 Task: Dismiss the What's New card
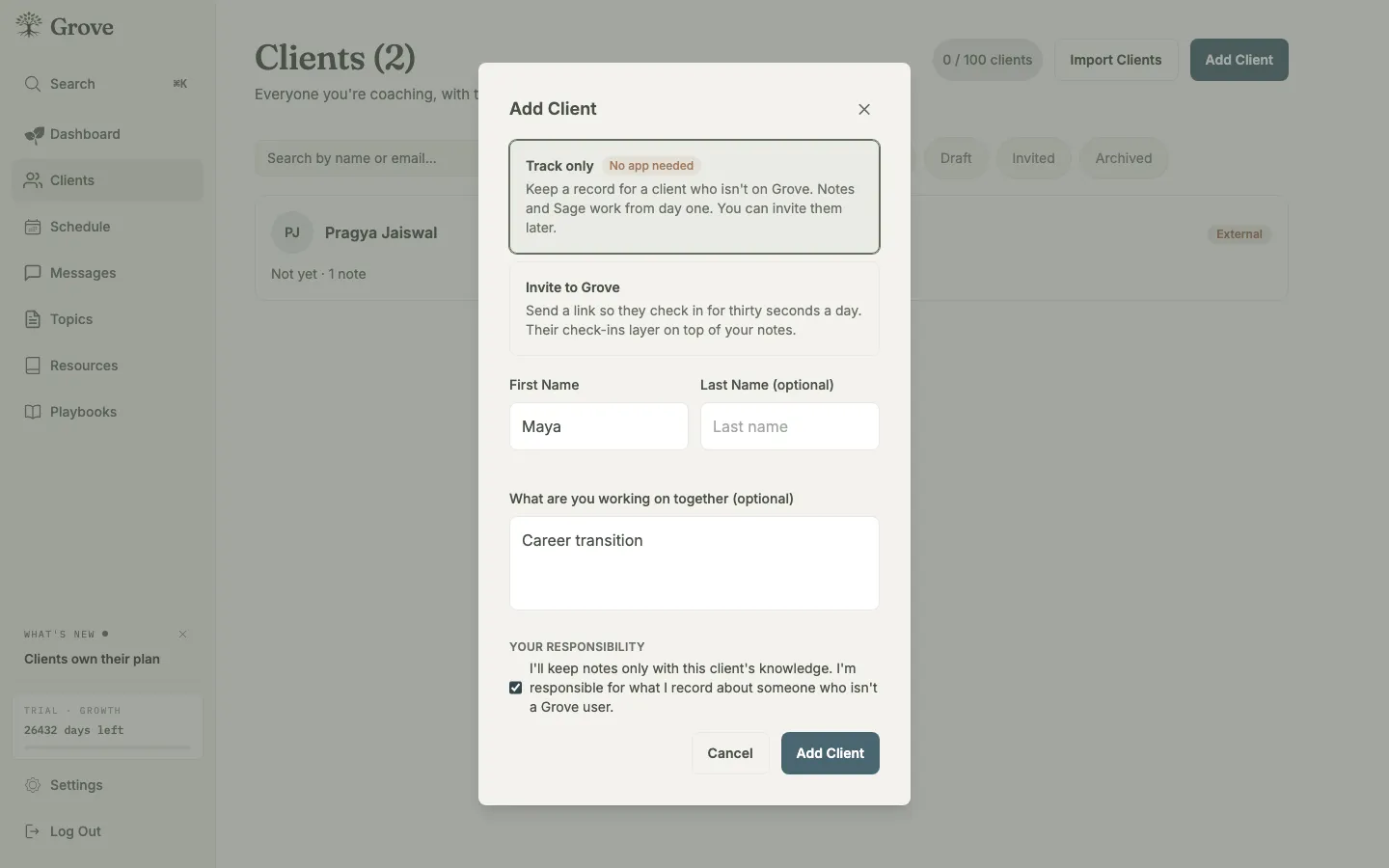click(x=183, y=634)
